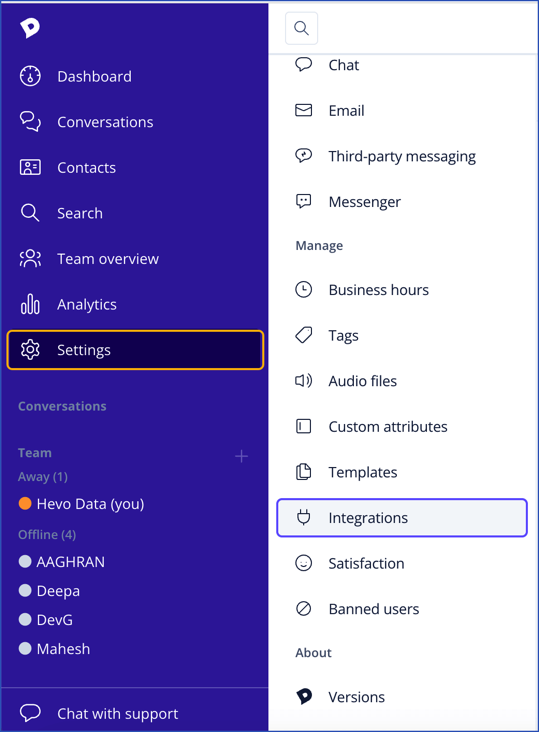Open the Settings menu item
Viewport: 539px width, 732px height.
coord(135,350)
